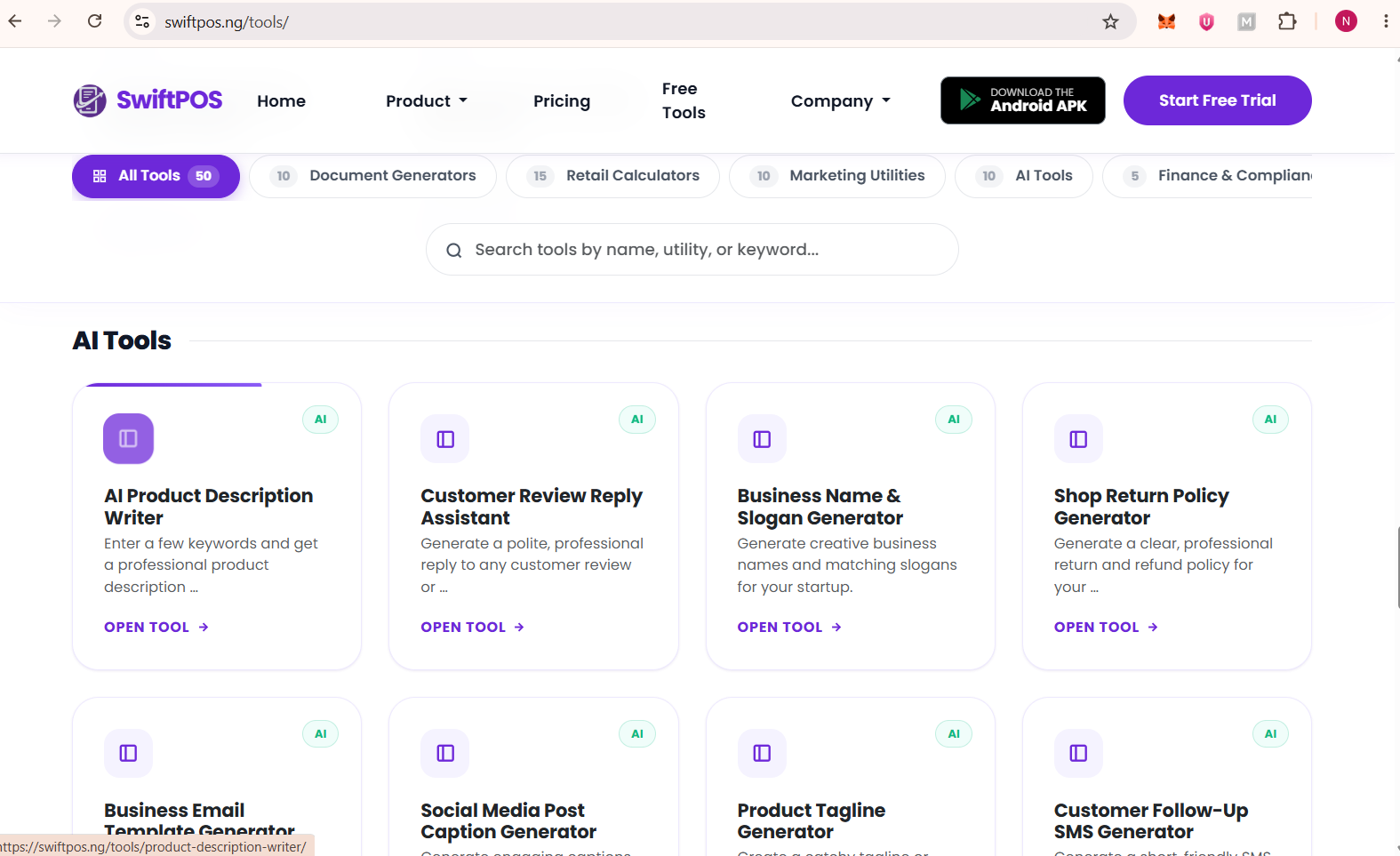Click the Social Media Post Caption Generator icon
This screenshot has height=856, width=1400.
click(x=445, y=753)
